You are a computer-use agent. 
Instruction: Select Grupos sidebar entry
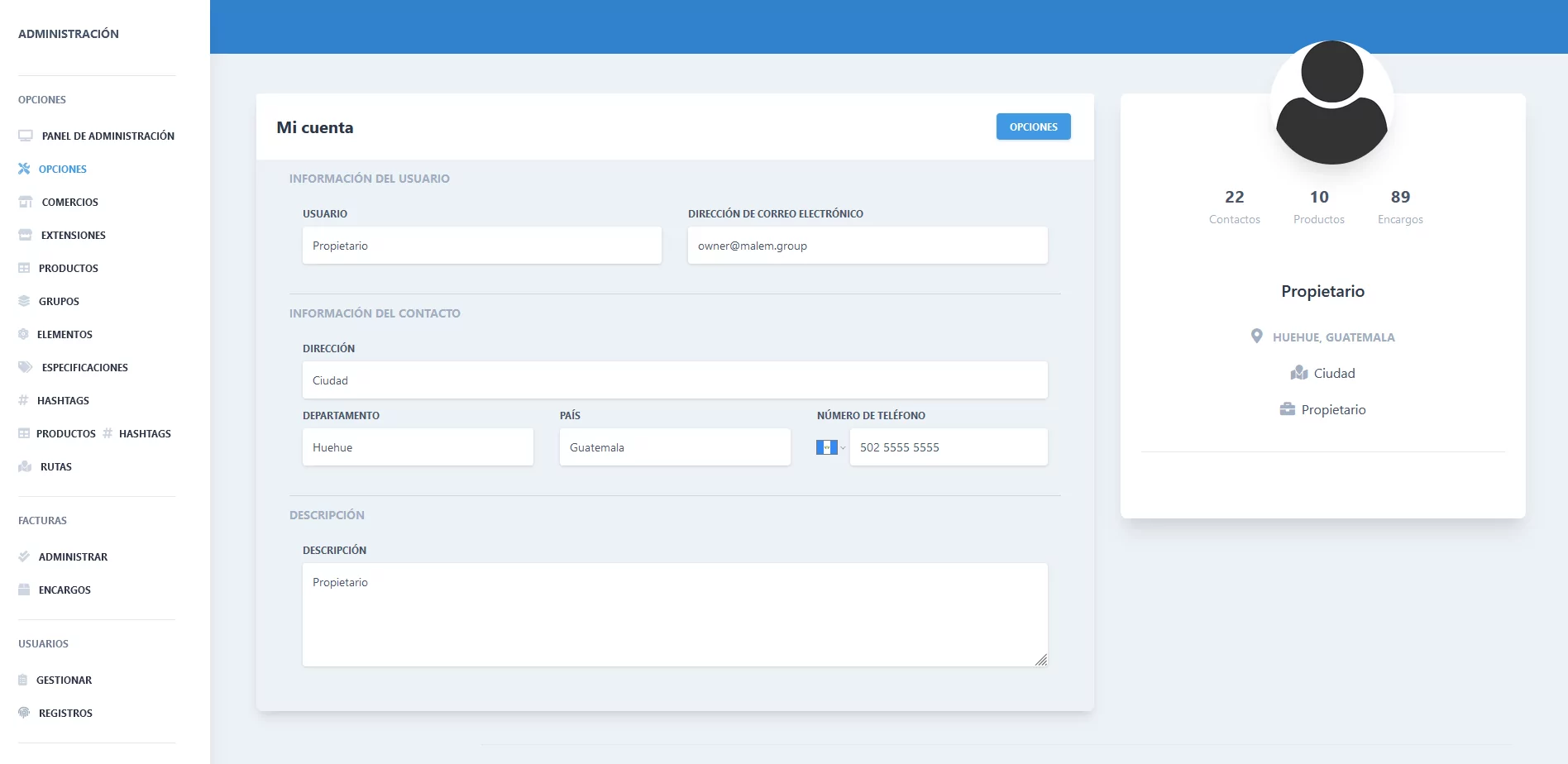[59, 301]
